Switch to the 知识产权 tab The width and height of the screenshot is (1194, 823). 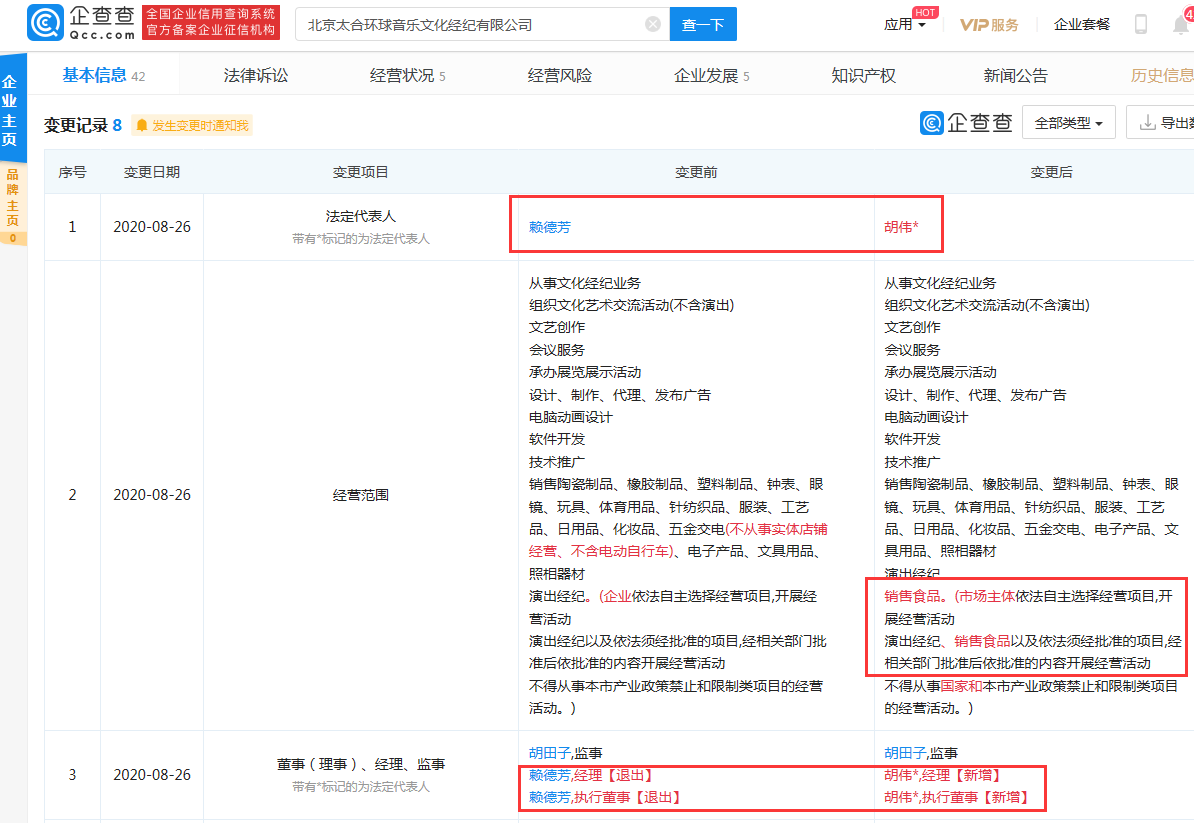[864, 75]
